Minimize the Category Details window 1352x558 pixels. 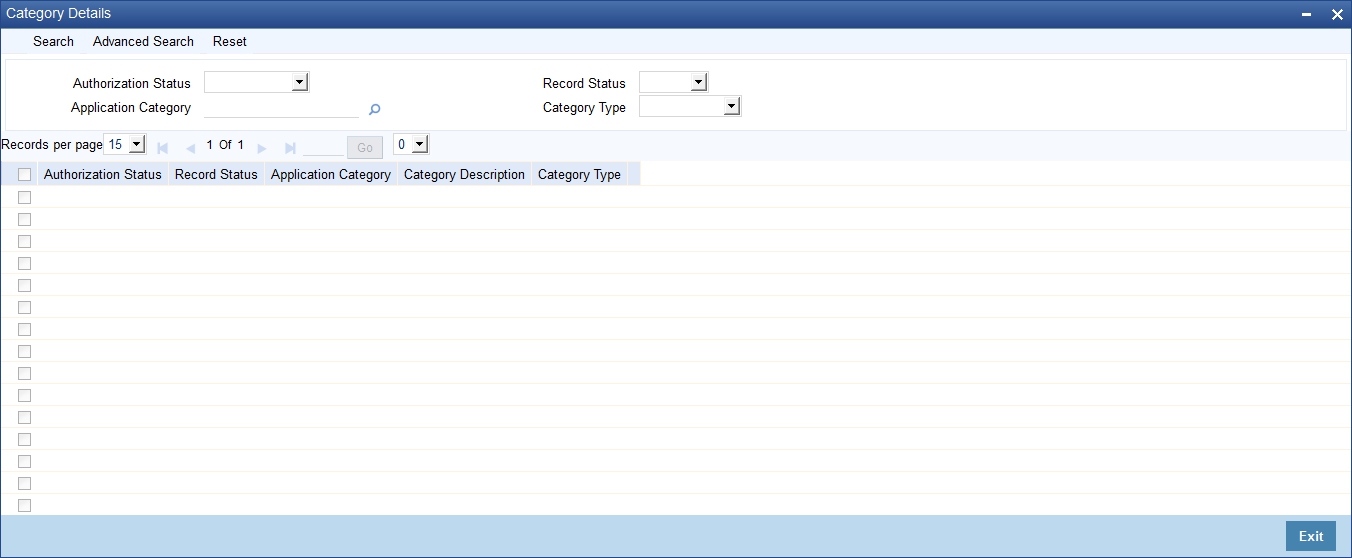pyautogui.click(x=1307, y=15)
